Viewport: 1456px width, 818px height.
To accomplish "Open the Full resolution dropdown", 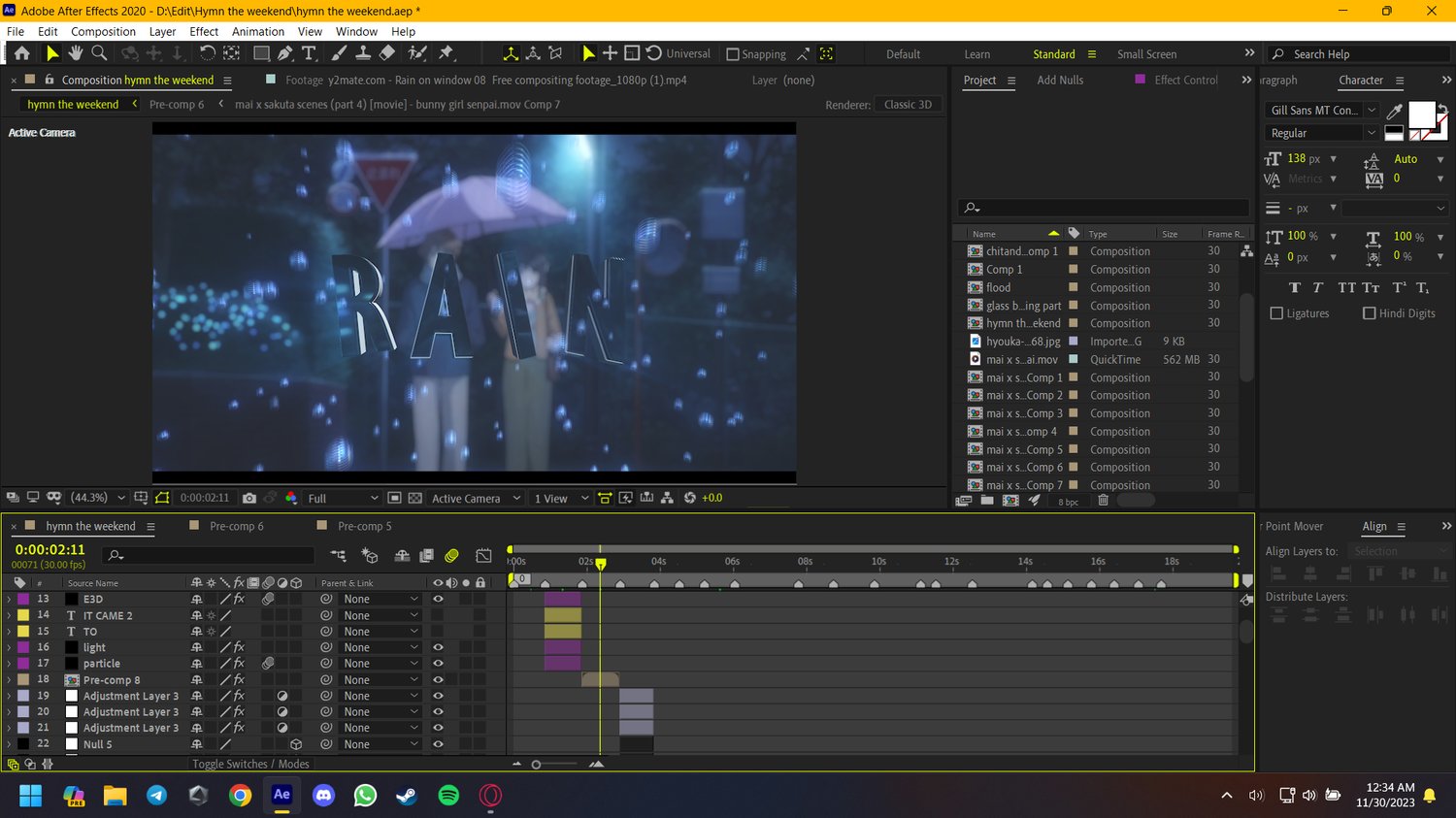I will click(342, 498).
